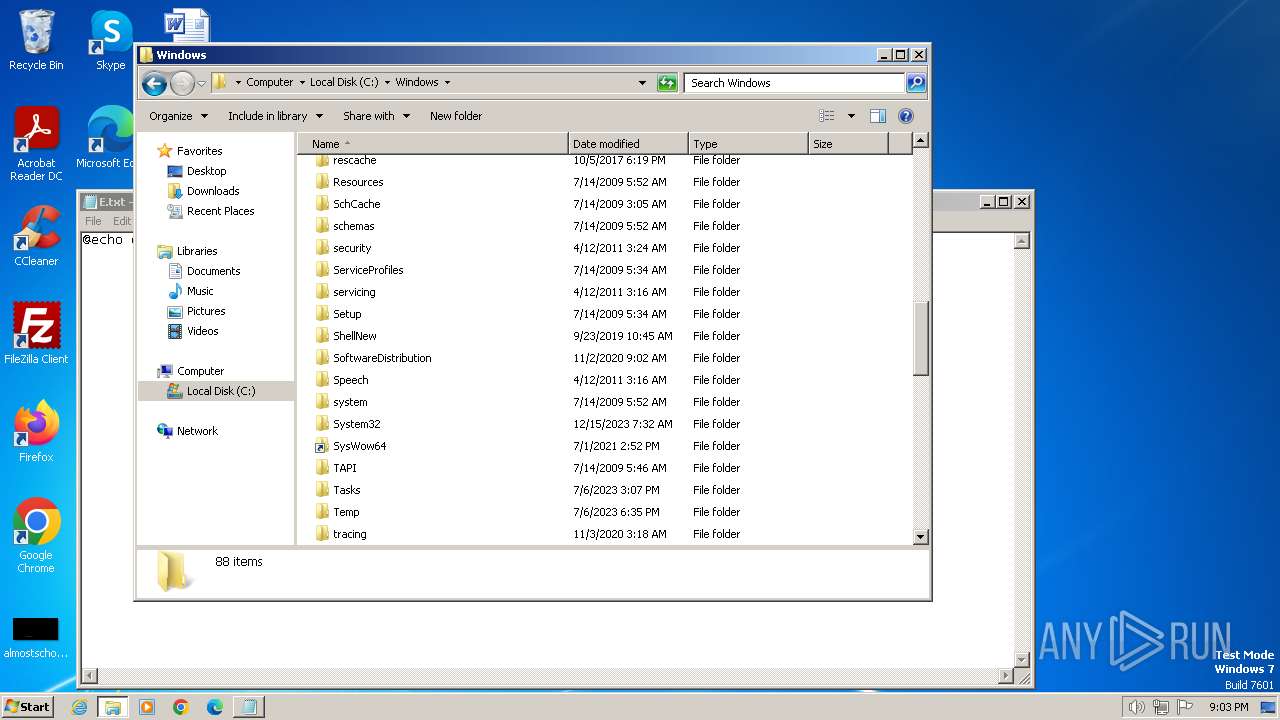This screenshot has width=1280, height=720.
Task: Open Acrobat Reader DC desktop shortcut
Action: click(x=36, y=144)
